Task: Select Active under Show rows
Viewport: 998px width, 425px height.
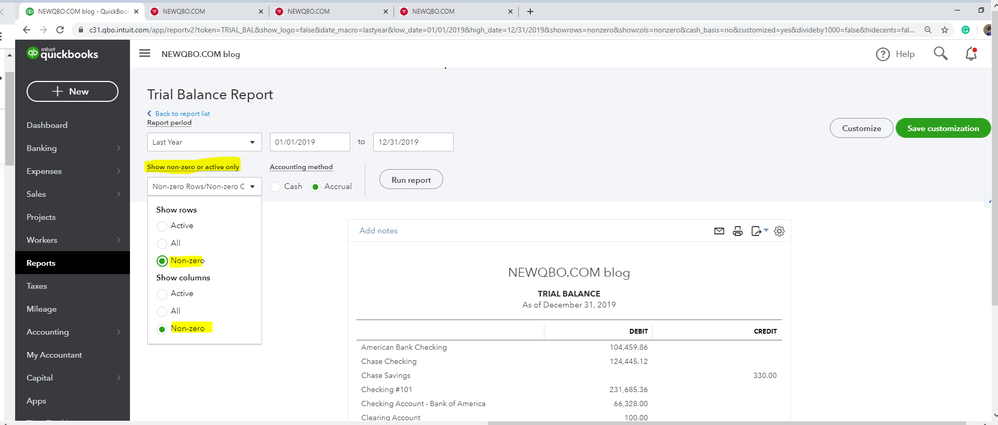Action: tap(162, 226)
